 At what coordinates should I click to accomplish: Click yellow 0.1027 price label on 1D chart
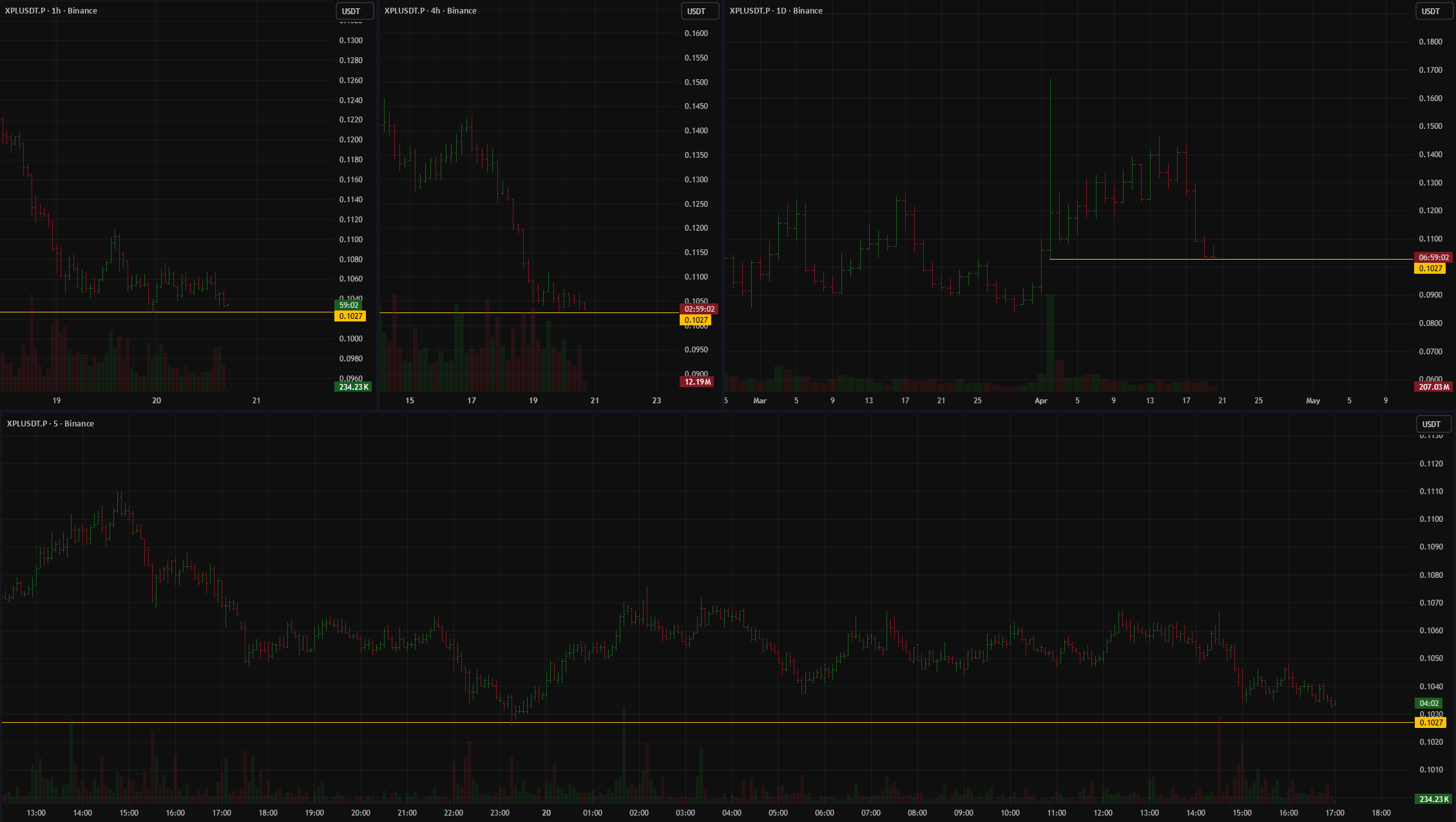pos(1430,269)
